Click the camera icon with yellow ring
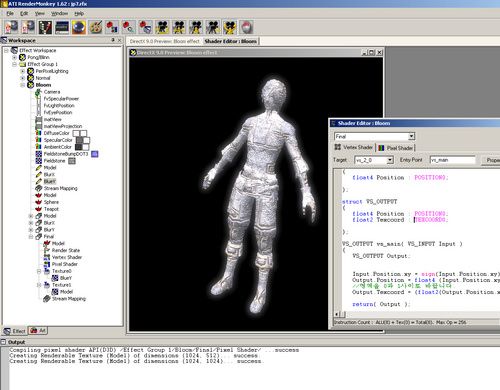This screenshot has width=500, height=390. [230, 27]
